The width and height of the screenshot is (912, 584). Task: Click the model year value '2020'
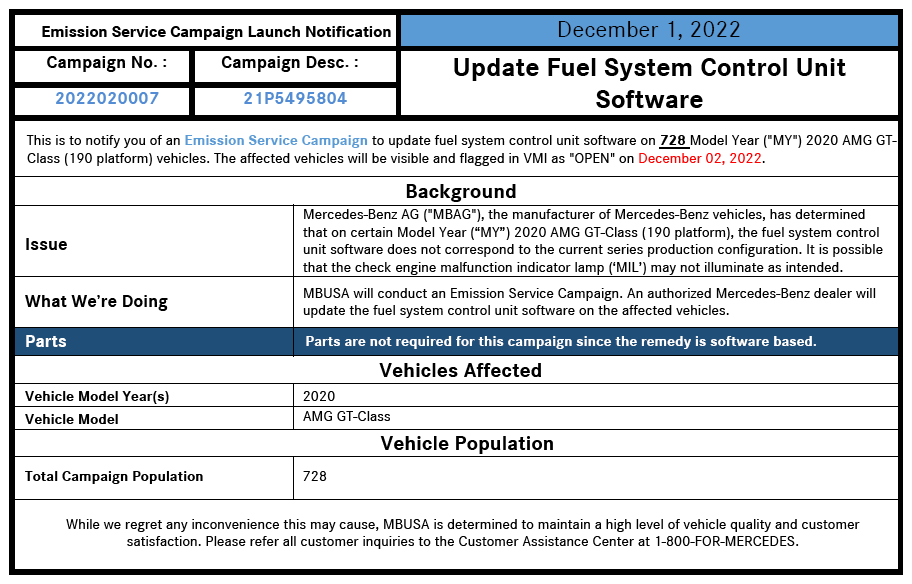click(319, 396)
